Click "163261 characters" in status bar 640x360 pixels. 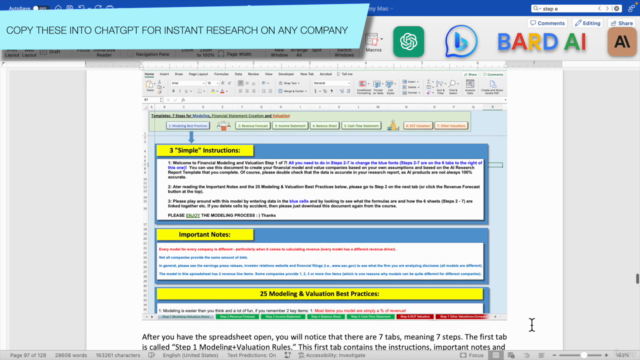point(118,355)
